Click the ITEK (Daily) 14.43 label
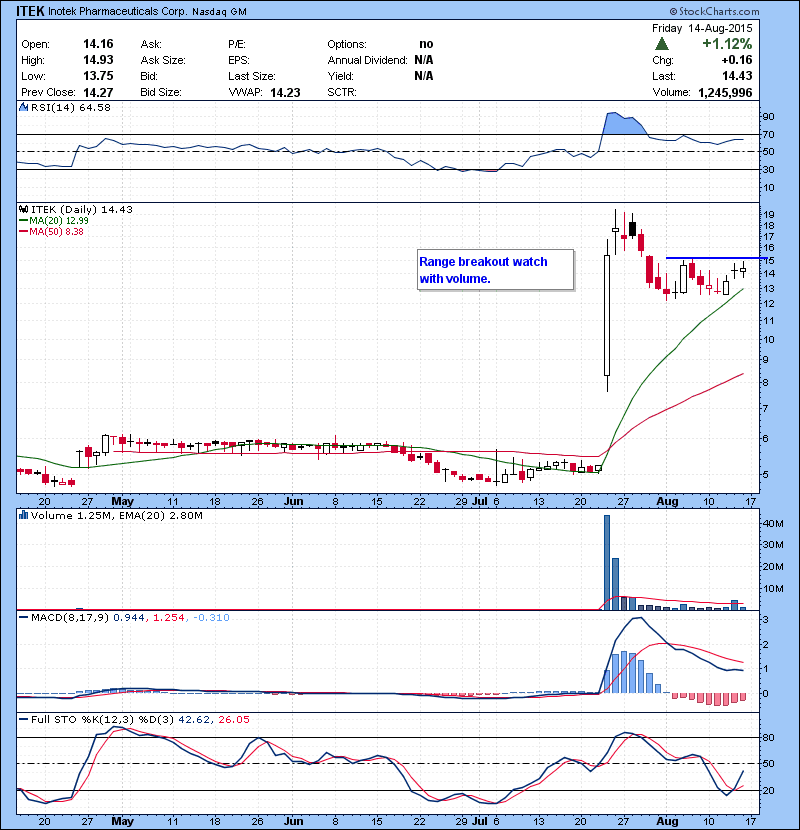The height and width of the screenshot is (830, 800). click(82, 210)
